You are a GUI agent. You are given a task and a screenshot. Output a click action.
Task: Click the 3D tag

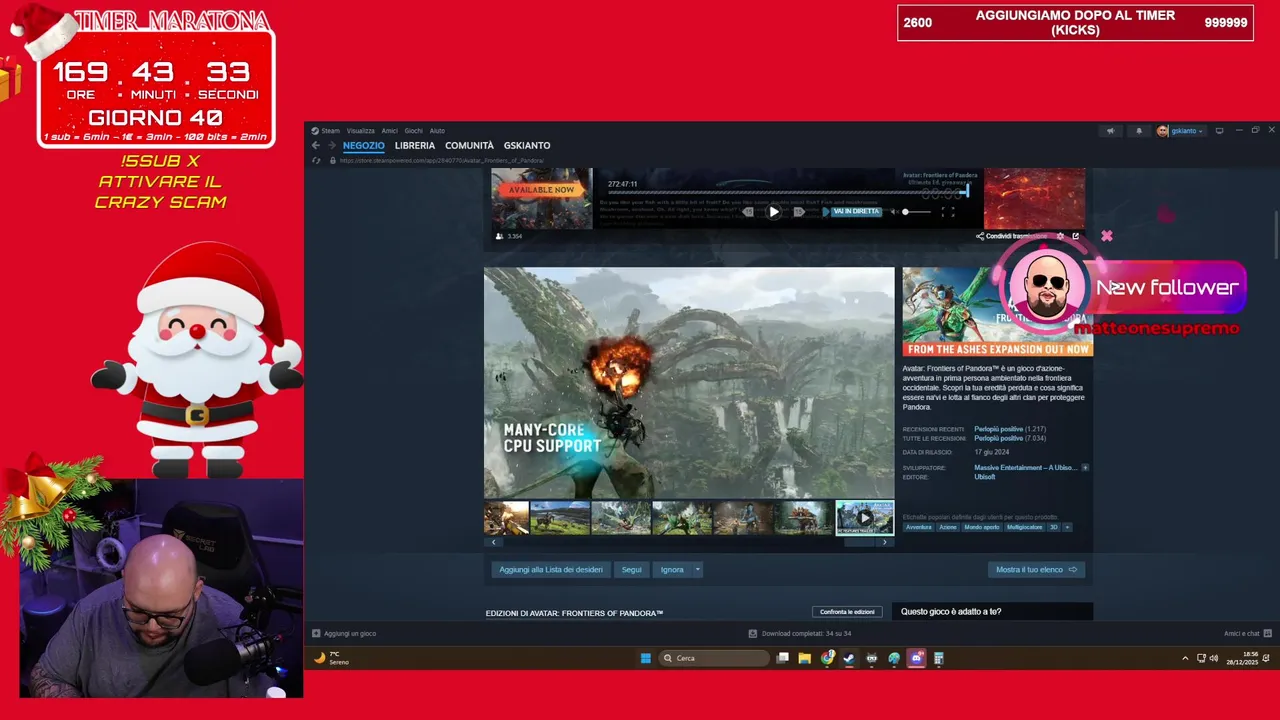(1054, 527)
